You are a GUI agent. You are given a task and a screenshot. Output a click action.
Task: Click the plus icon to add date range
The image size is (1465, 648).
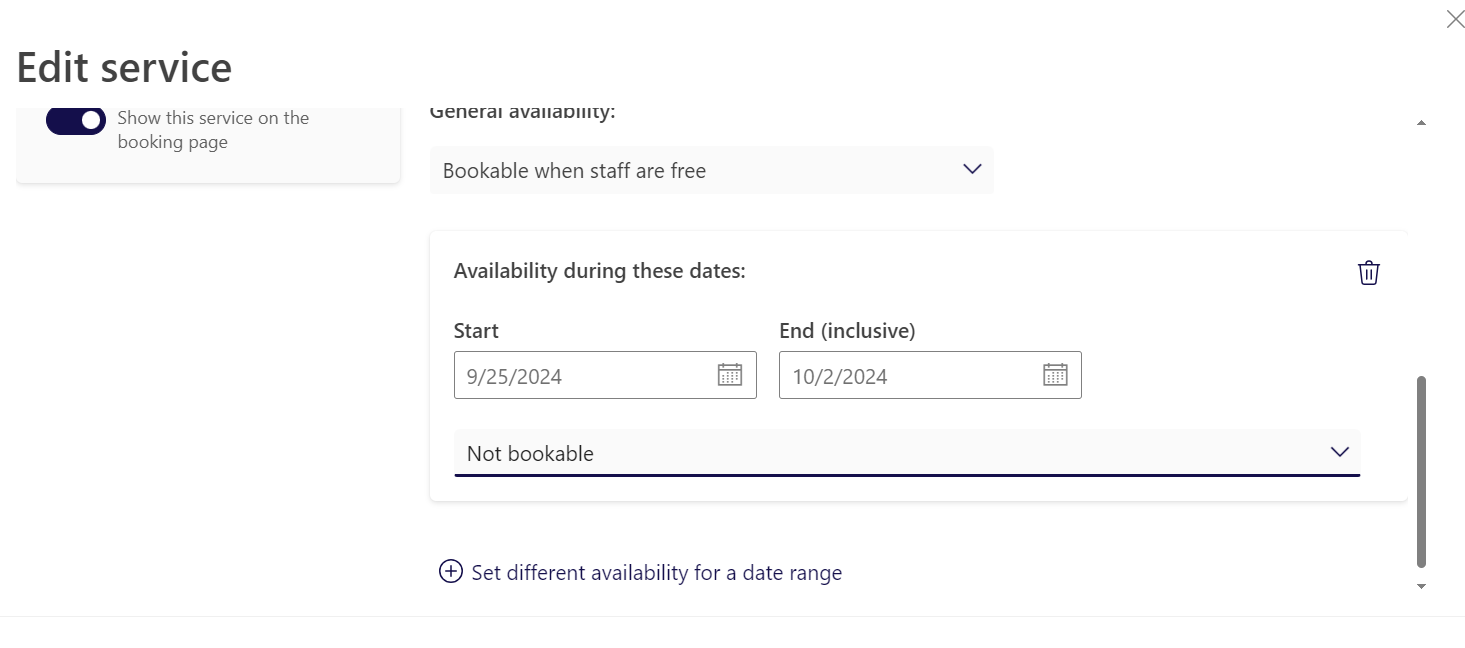[x=451, y=572]
